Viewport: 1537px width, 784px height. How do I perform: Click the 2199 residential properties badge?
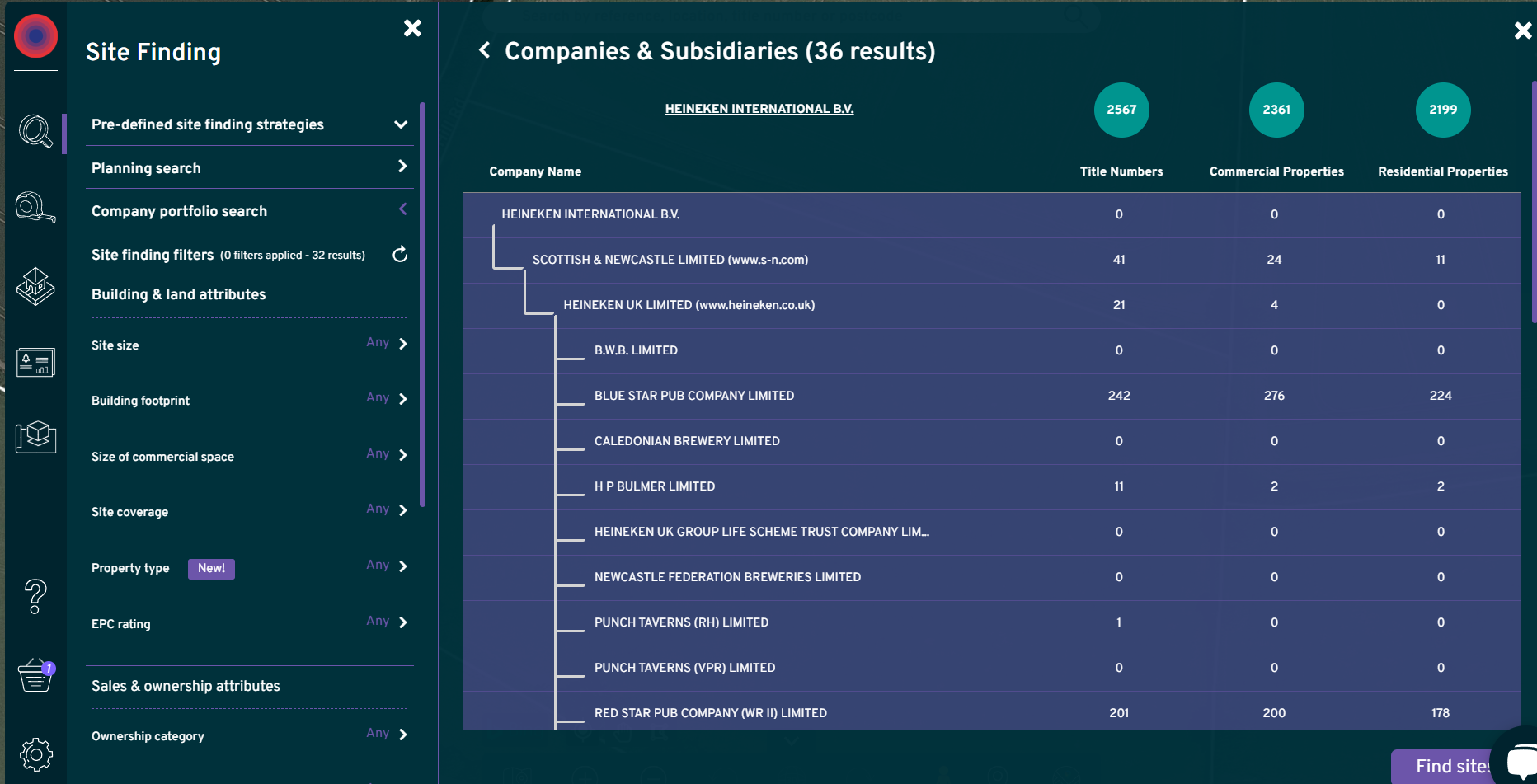click(x=1443, y=110)
